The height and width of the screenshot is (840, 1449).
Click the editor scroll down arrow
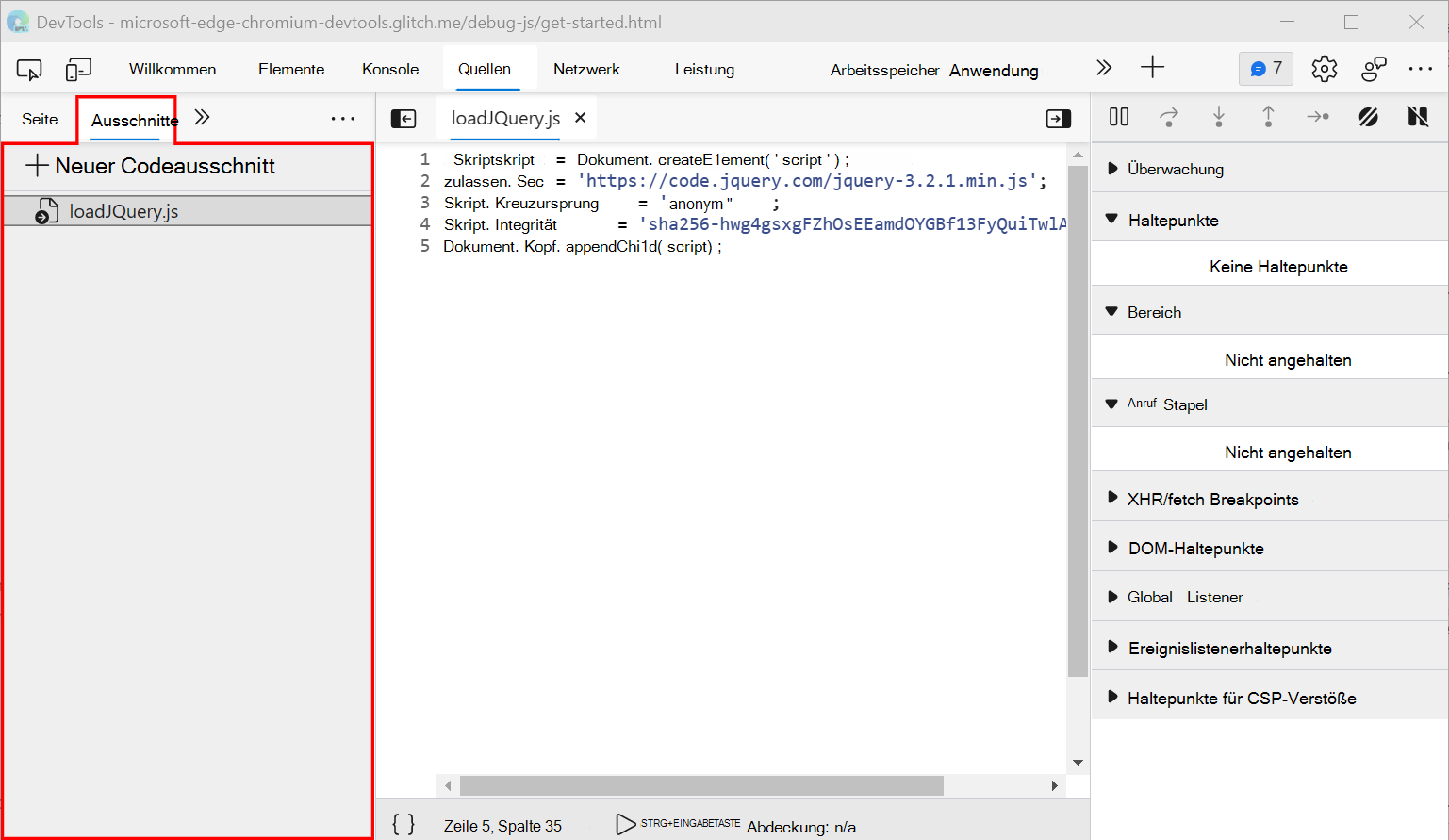pos(1078,763)
